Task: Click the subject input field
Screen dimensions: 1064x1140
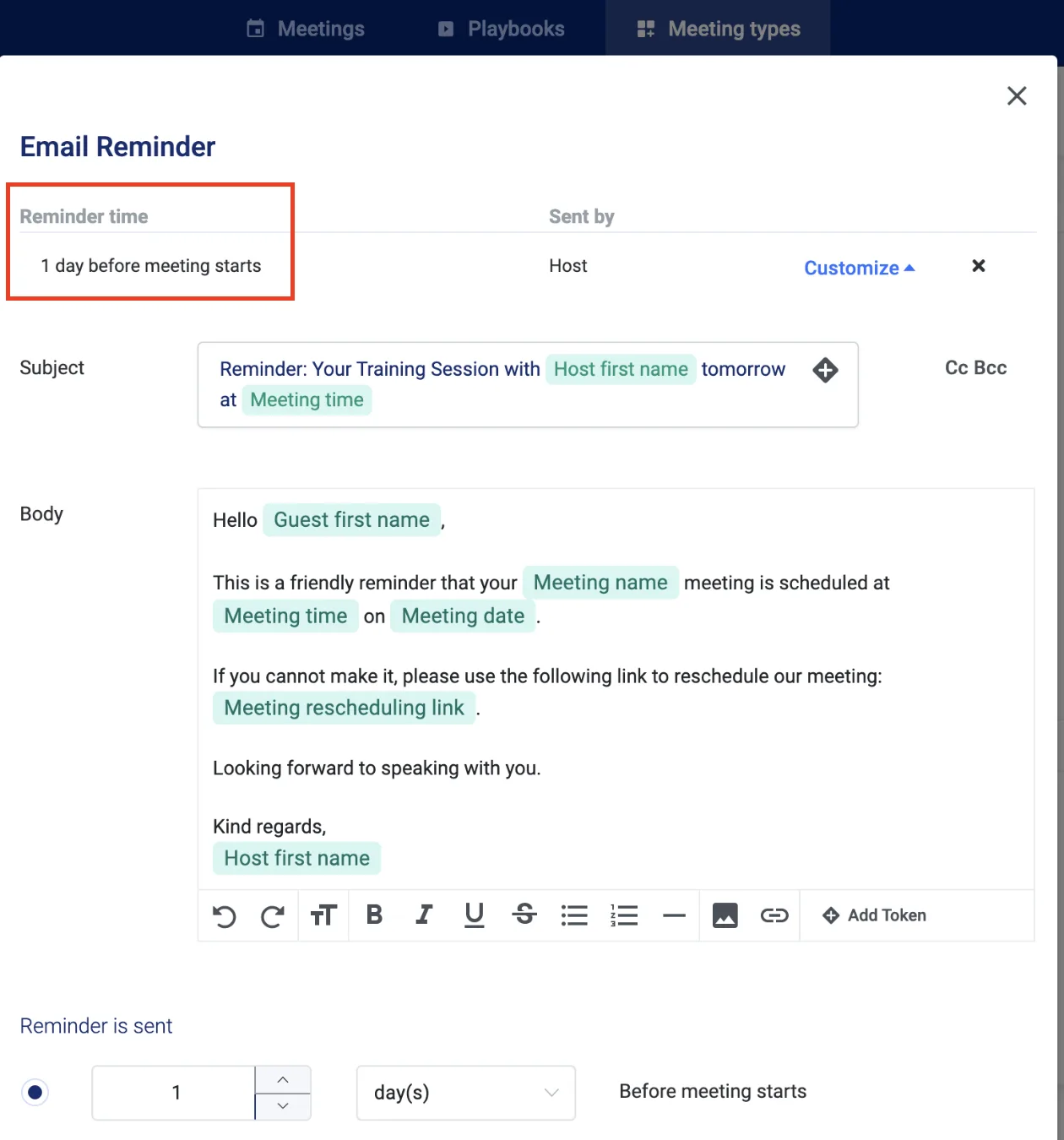Action: (x=528, y=384)
